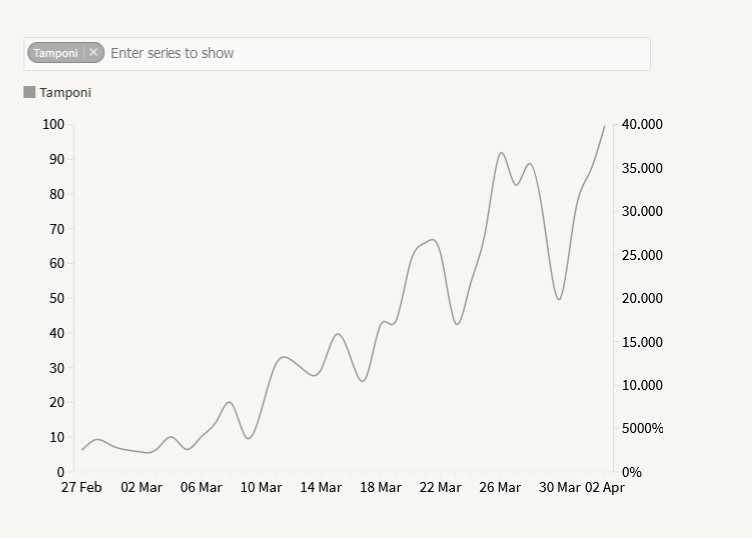752x538 pixels.
Task: Click the 20.000 right axis label
Action: coord(642,298)
